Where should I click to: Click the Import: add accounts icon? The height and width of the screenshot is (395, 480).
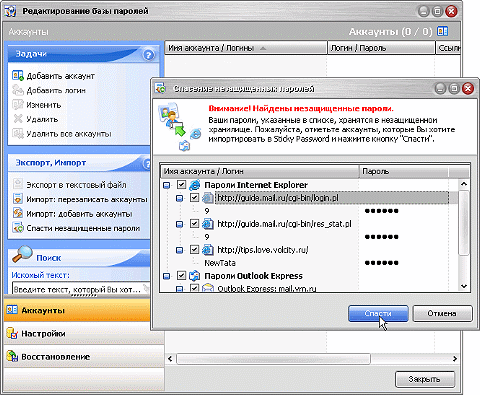tap(18, 213)
